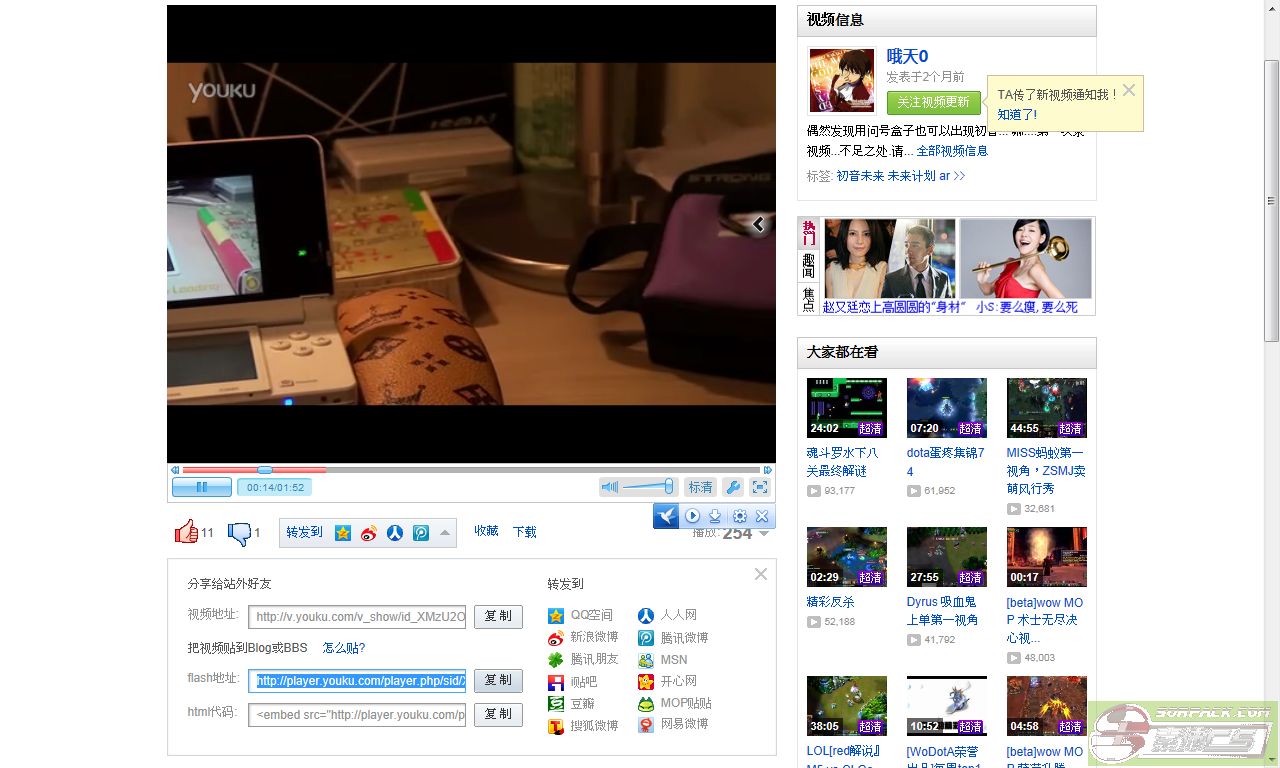Screen dimensions: 1280x768
Task: Open the 标清 video quality selector
Action: tap(700, 487)
